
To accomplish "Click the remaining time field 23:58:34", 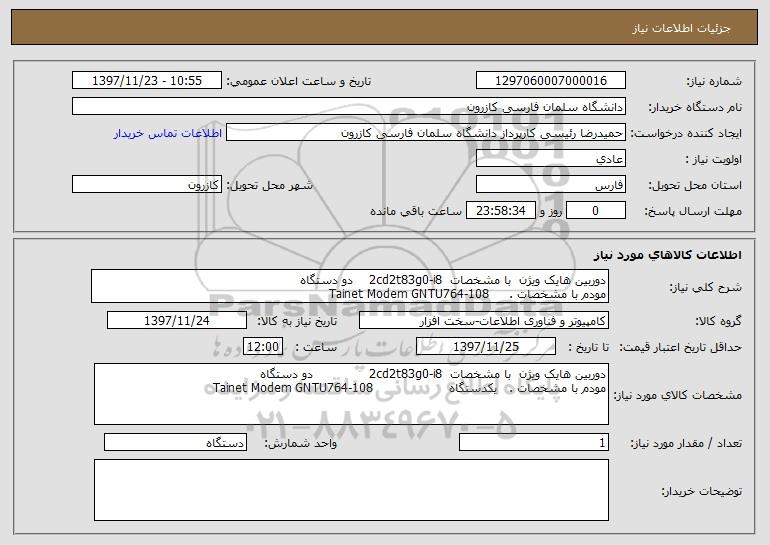I will [500, 210].
